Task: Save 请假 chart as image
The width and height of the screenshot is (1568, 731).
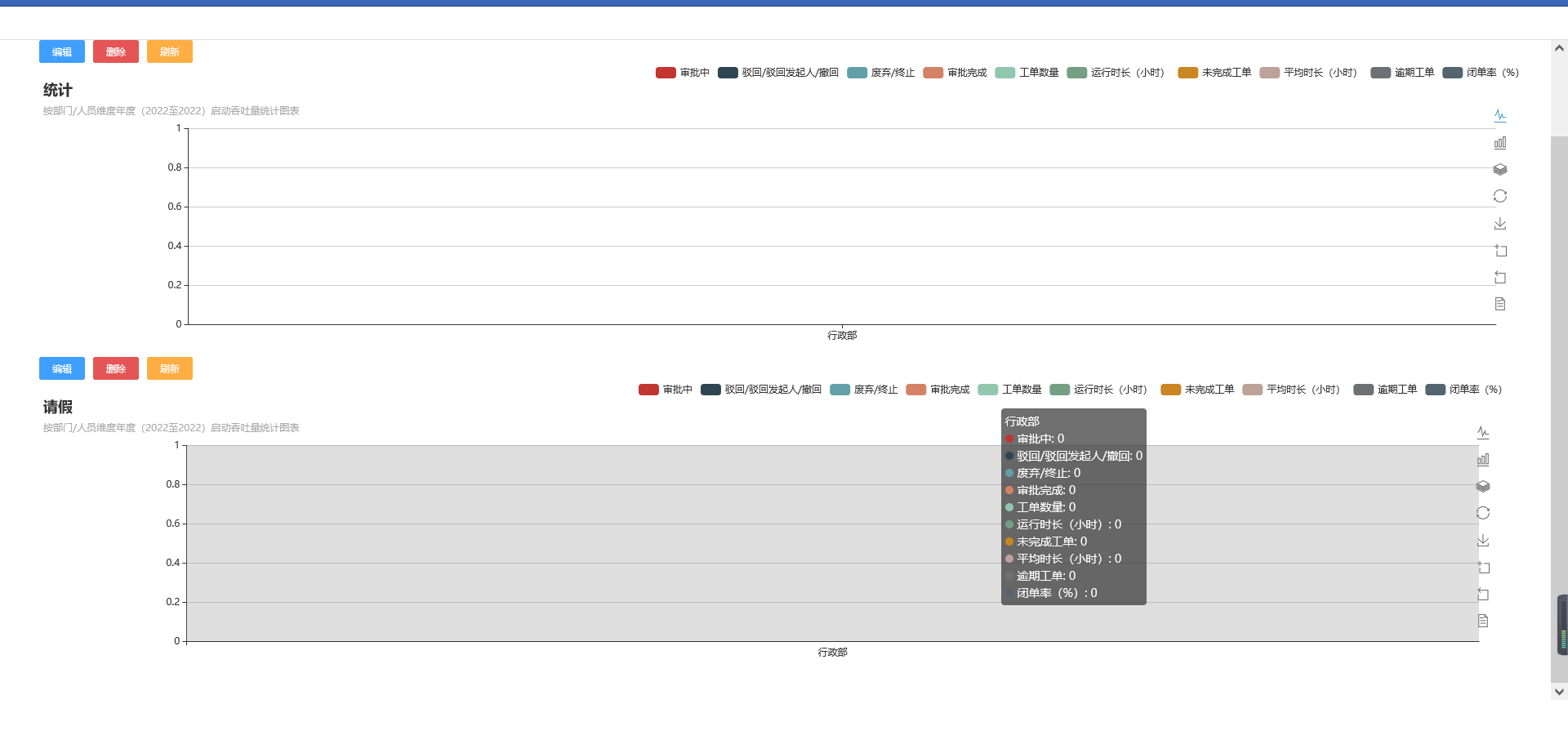Action: click(x=1483, y=540)
